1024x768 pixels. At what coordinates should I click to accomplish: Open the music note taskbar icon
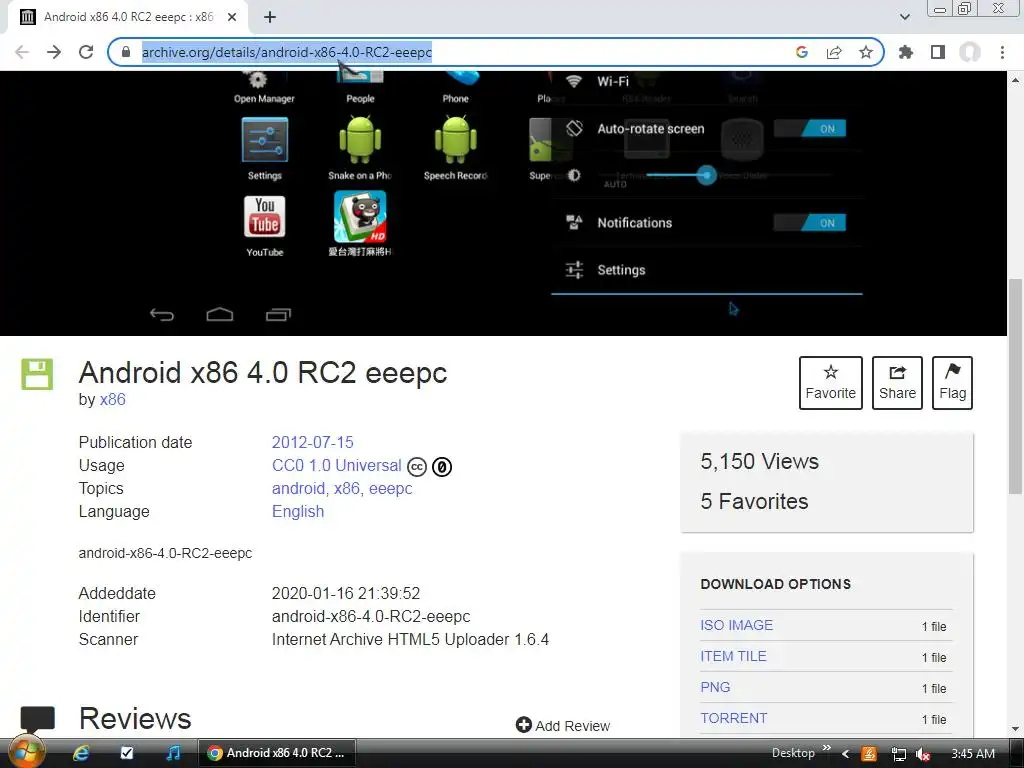(x=173, y=753)
